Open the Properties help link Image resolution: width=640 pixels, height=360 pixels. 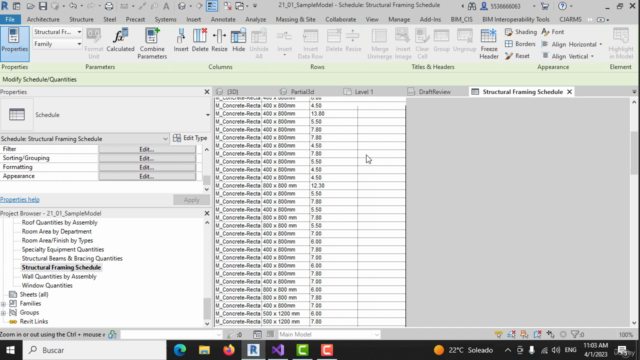coord(20,200)
